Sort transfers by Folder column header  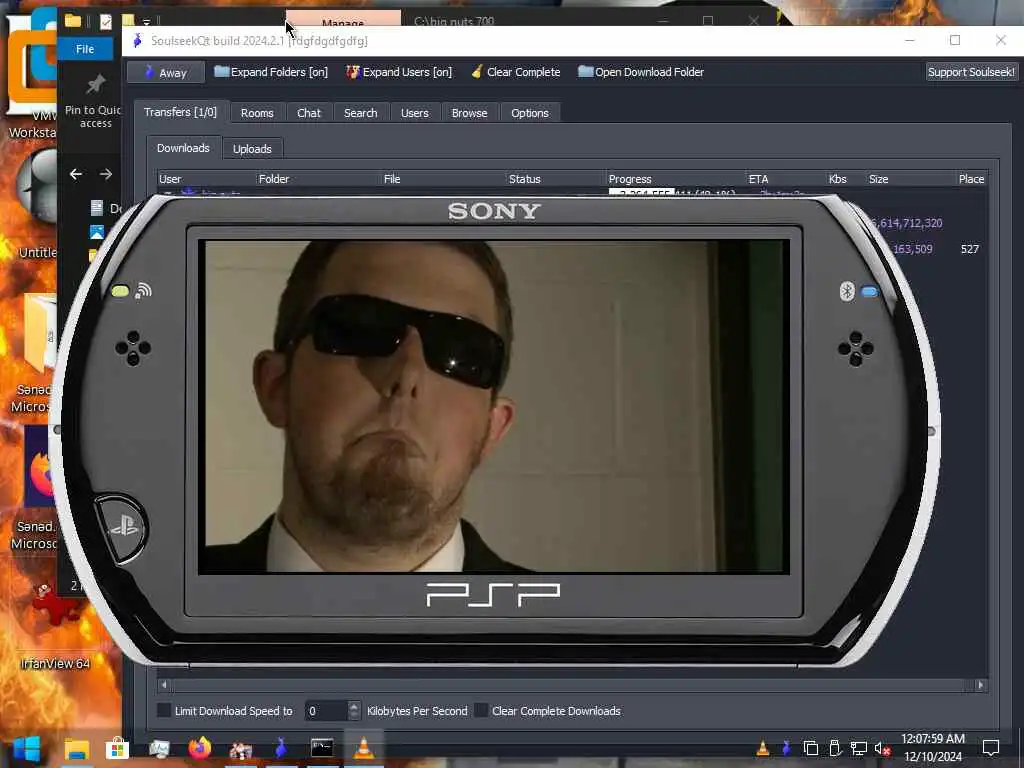[x=319, y=179]
